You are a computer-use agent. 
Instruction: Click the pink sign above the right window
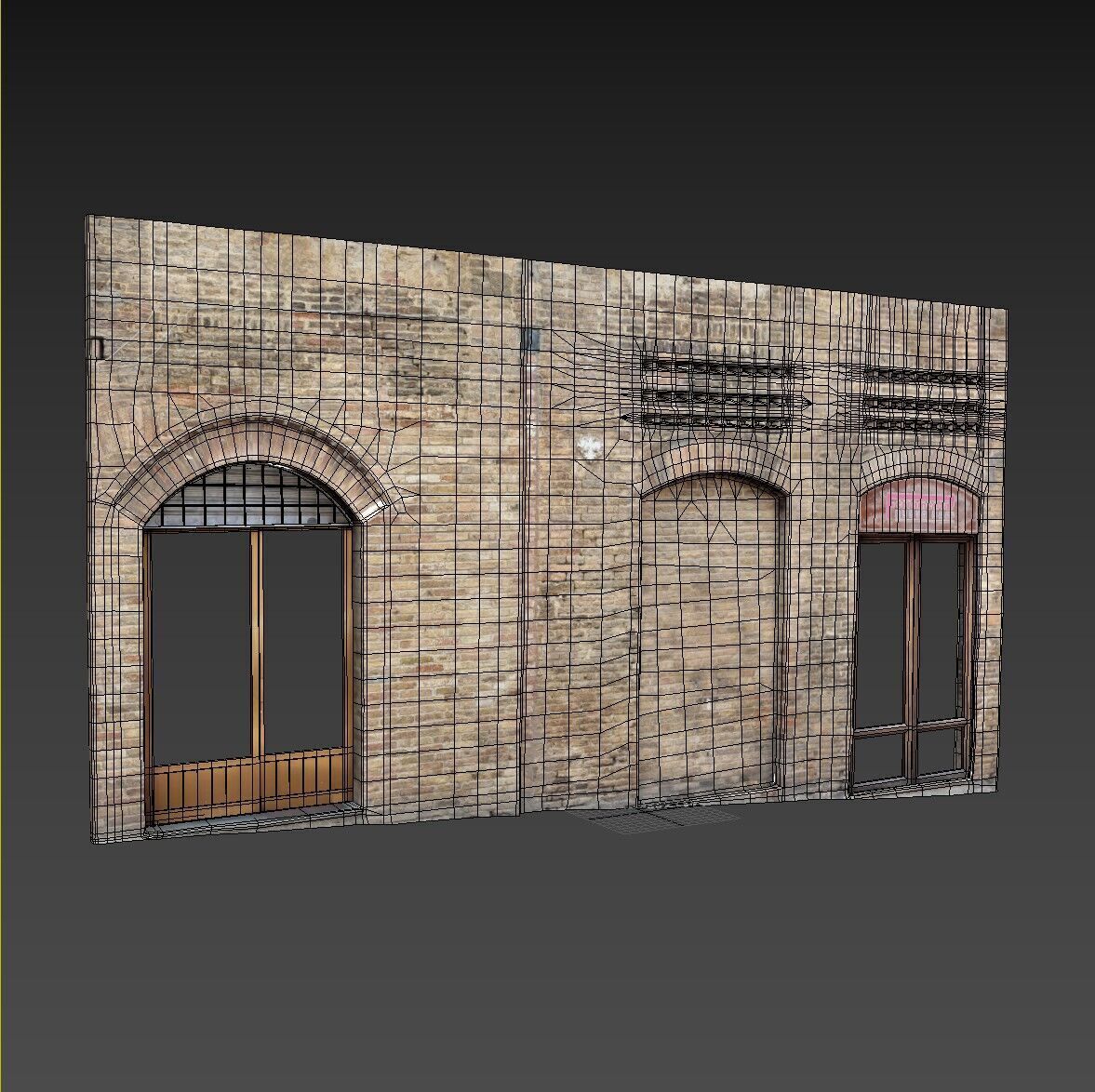[x=919, y=507]
